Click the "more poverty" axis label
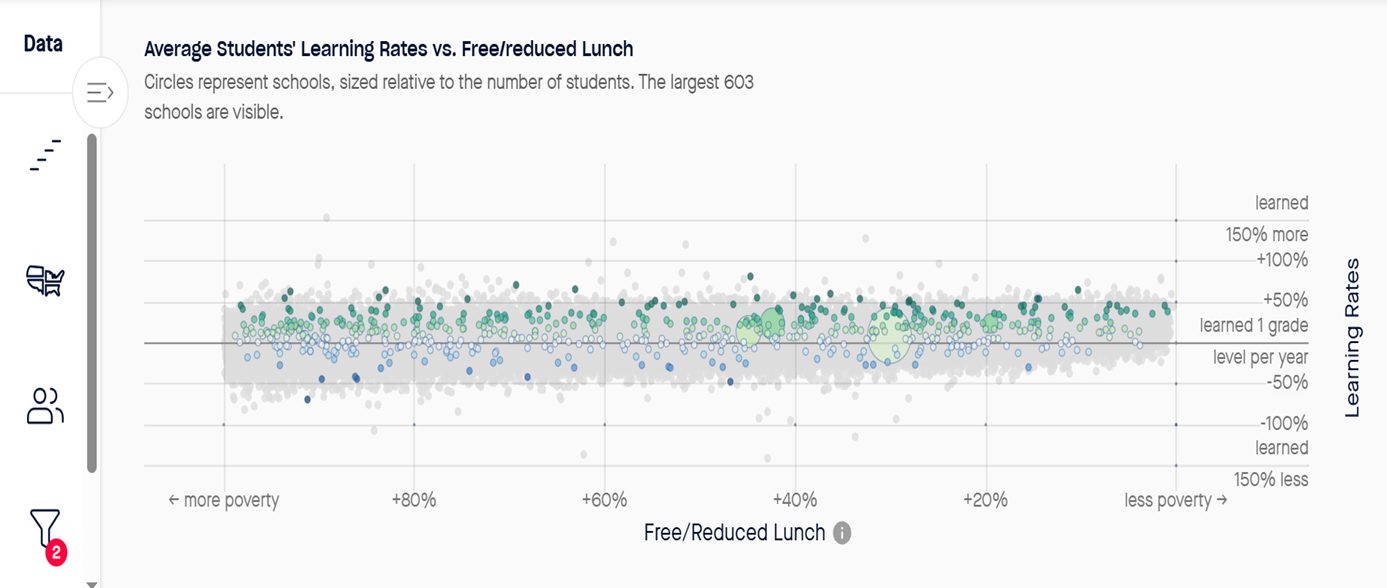 click(223, 500)
